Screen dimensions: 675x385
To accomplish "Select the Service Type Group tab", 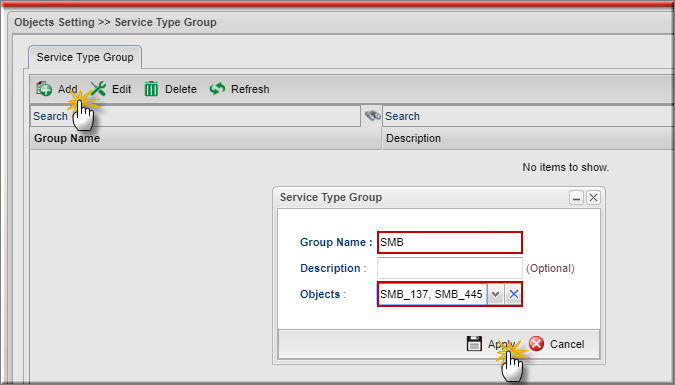I will (x=85, y=57).
